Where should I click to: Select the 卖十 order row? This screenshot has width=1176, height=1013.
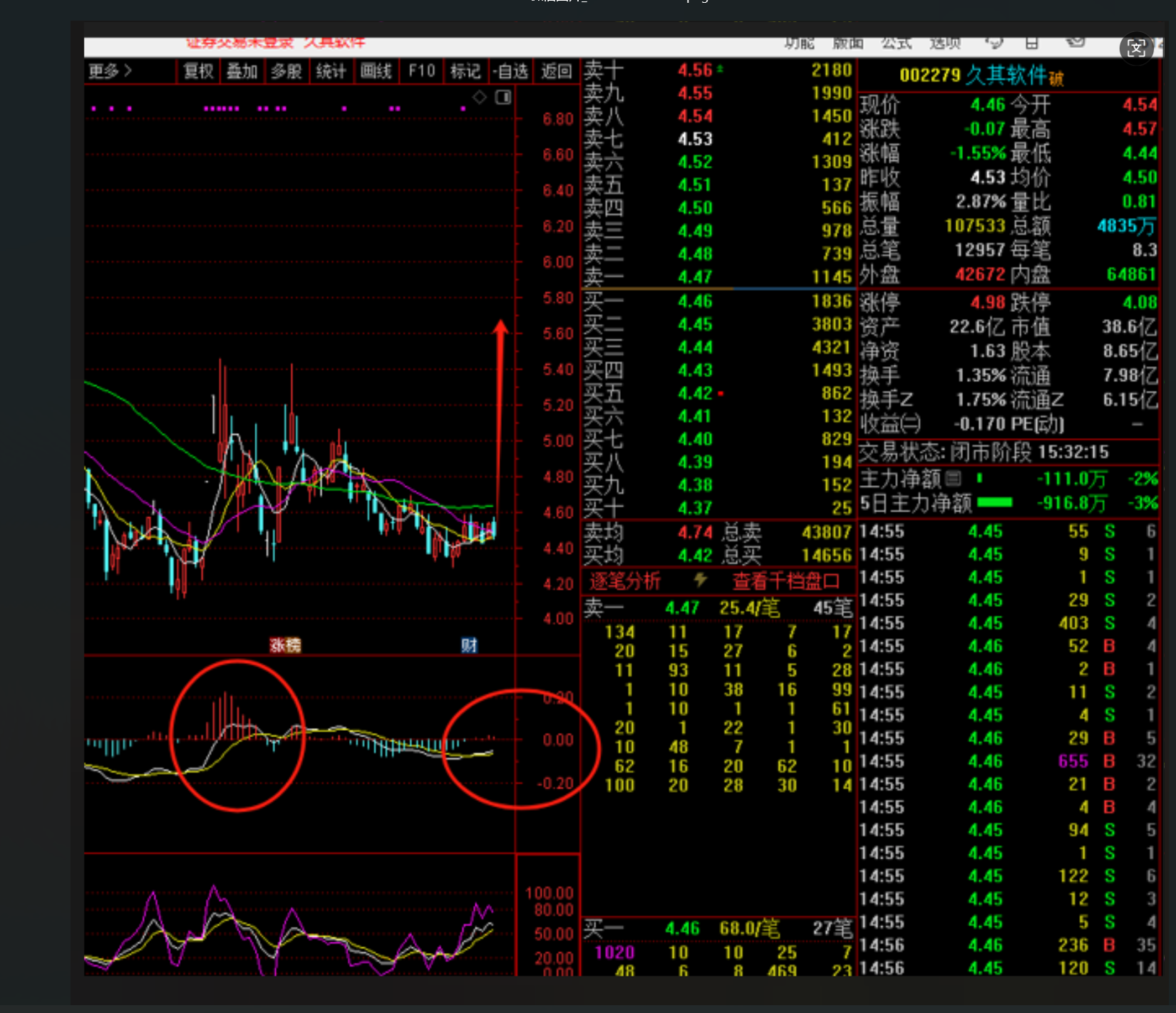click(x=718, y=70)
